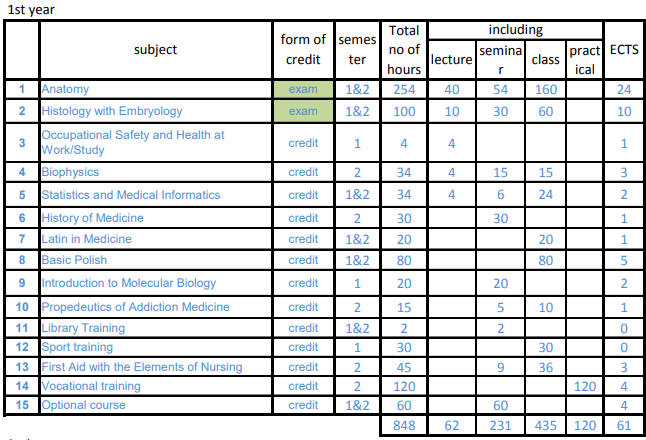The width and height of the screenshot is (646, 440).
Task: Choose the Basic Polish subject
Action: click(74, 260)
